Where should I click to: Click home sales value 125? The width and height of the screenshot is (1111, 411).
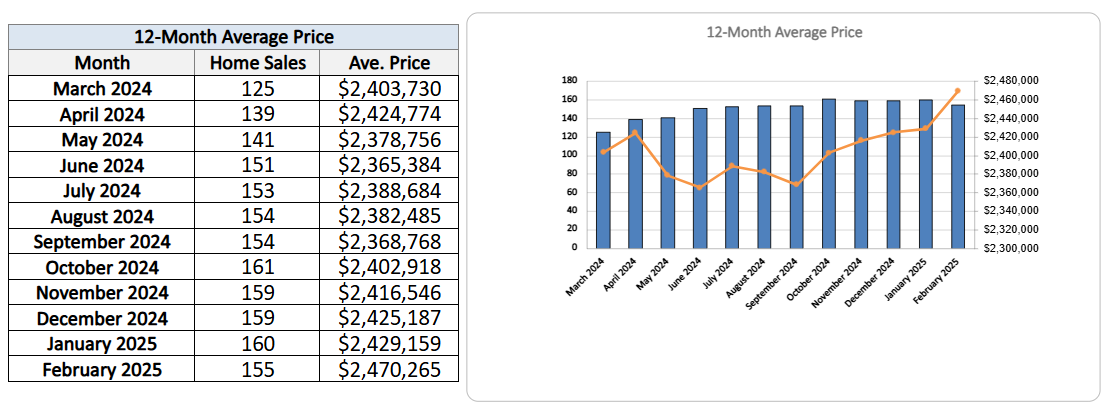(x=258, y=89)
